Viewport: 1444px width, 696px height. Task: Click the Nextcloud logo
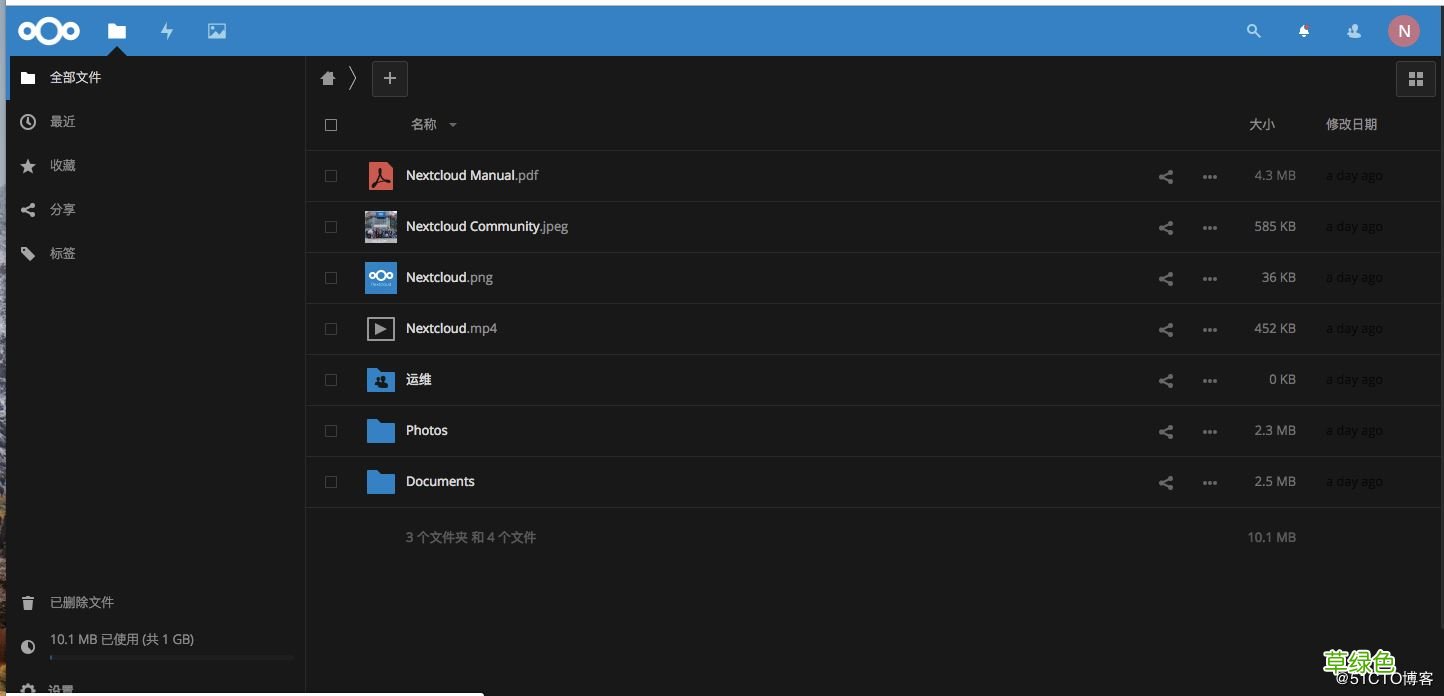coord(49,31)
